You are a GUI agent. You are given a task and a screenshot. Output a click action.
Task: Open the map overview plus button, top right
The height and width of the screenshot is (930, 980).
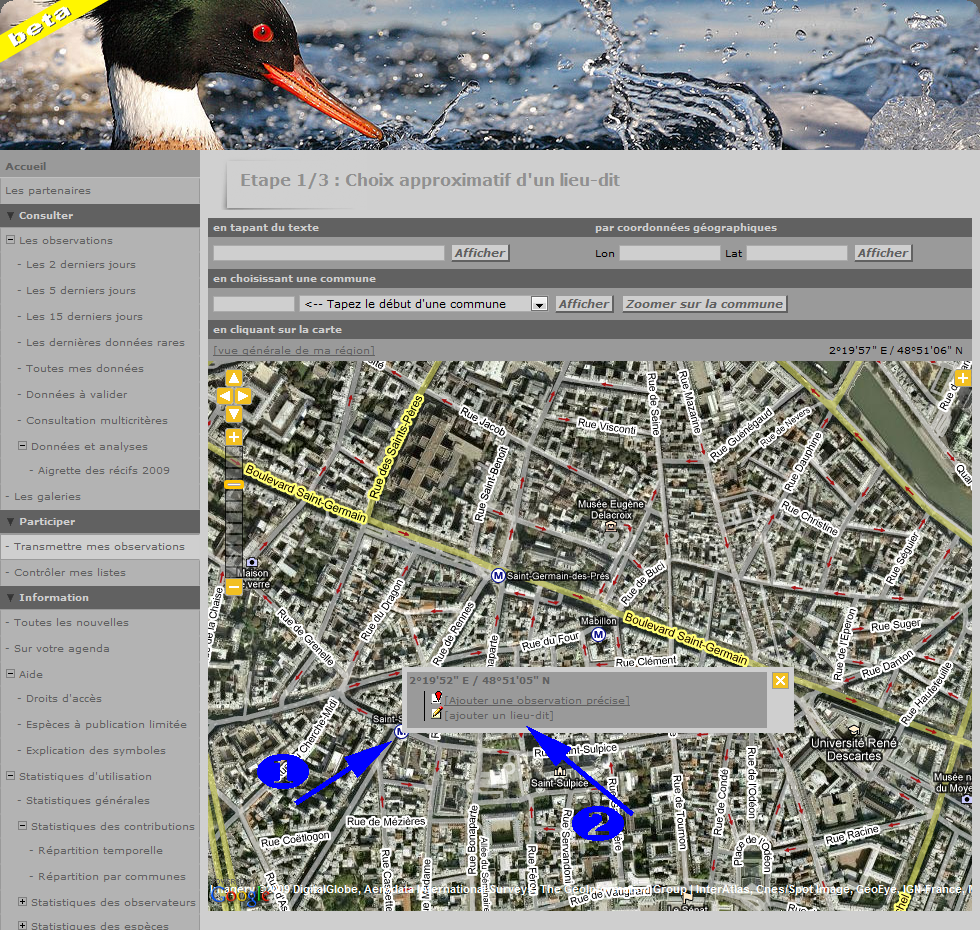(x=962, y=378)
